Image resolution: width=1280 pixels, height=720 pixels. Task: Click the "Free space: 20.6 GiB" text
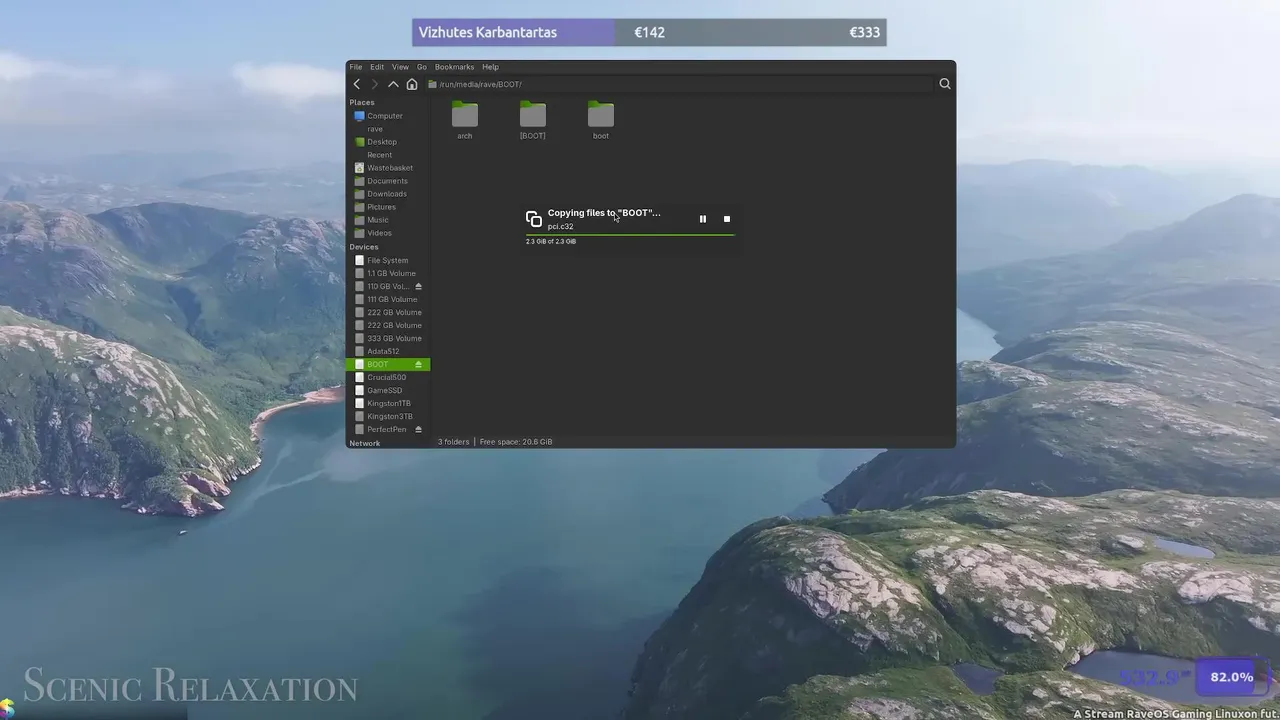click(516, 442)
